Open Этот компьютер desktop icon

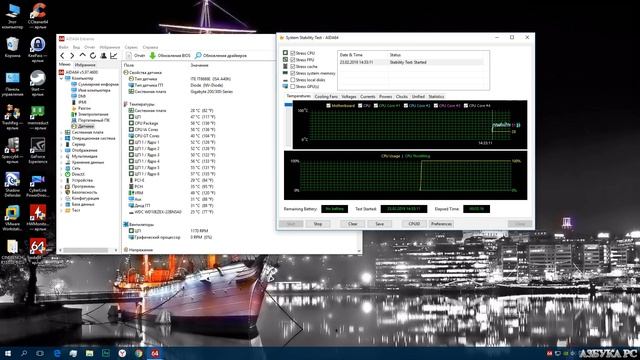tap(12, 16)
